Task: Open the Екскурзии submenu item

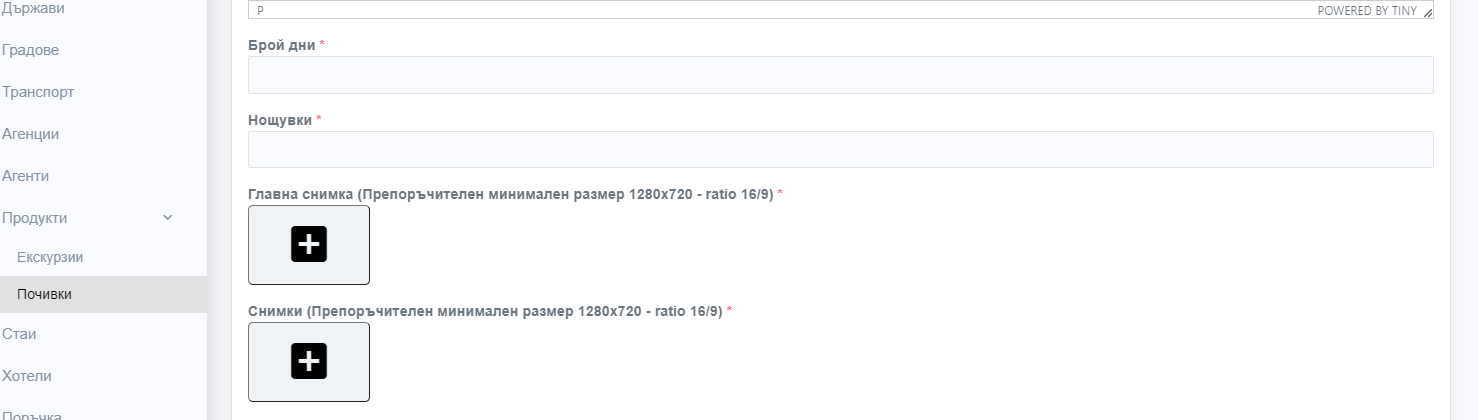Action: tap(50, 257)
